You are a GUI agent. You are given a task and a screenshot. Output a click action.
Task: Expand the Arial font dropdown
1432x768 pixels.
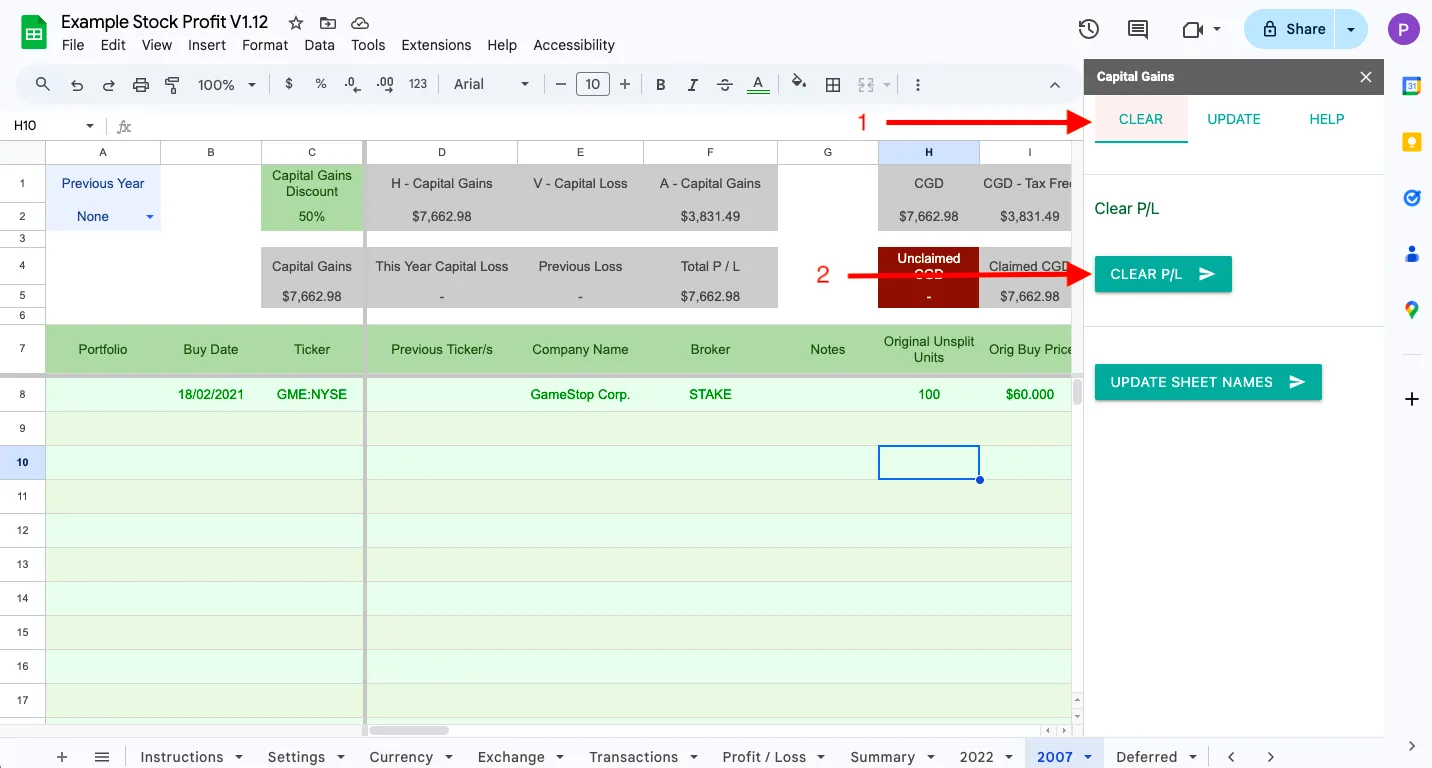point(491,85)
